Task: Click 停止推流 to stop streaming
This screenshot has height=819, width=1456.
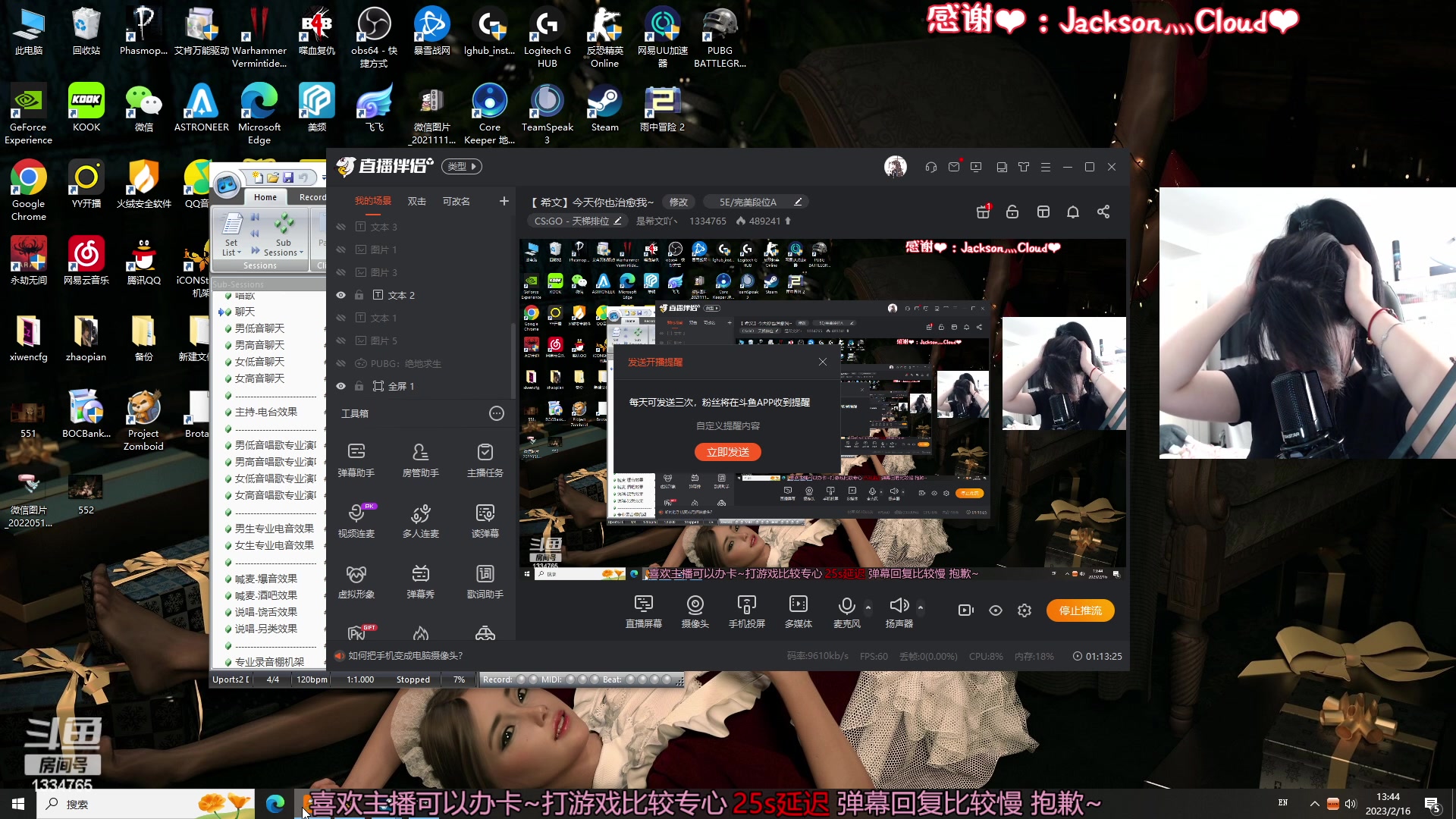Action: (1080, 610)
